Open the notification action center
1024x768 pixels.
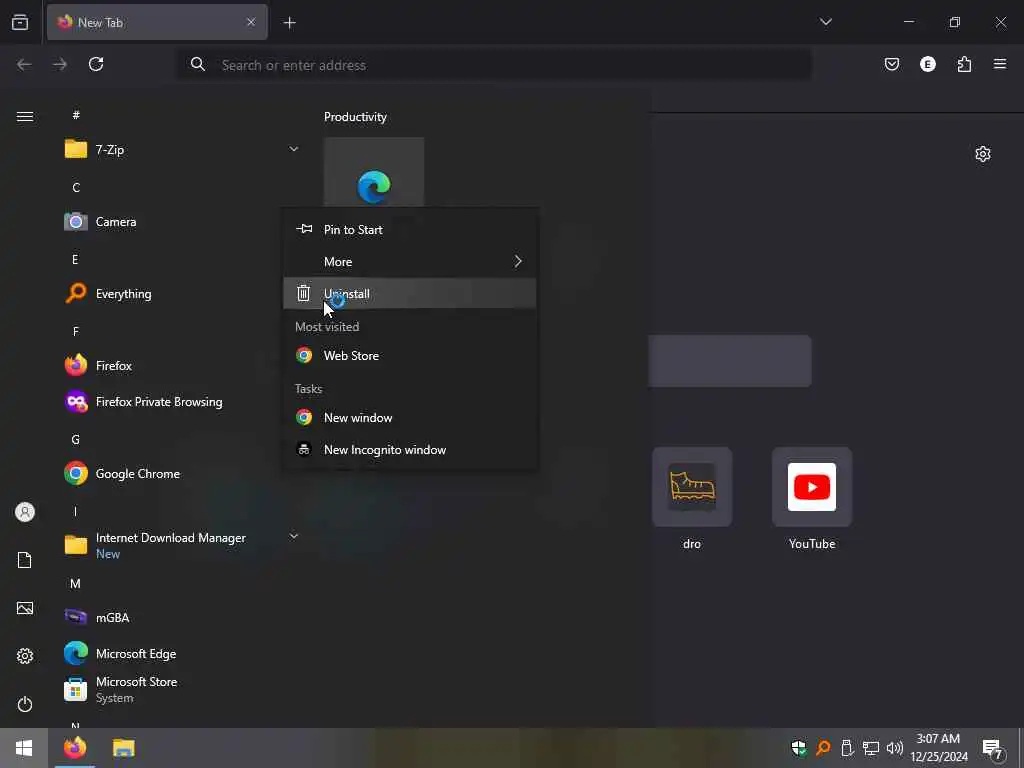pyautogui.click(x=993, y=748)
